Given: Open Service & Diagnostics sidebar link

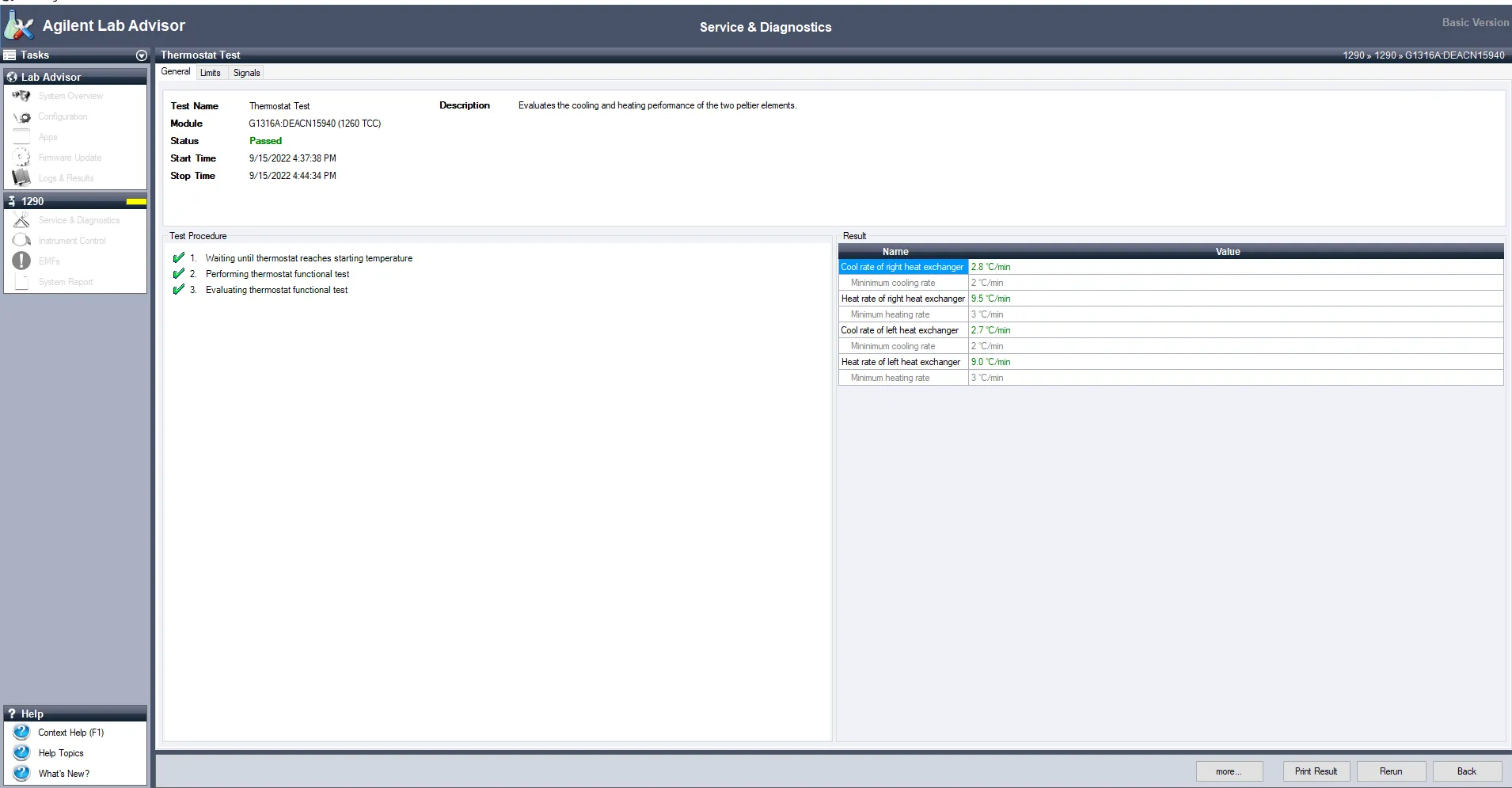Looking at the screenshot, I should coord(79,220).
